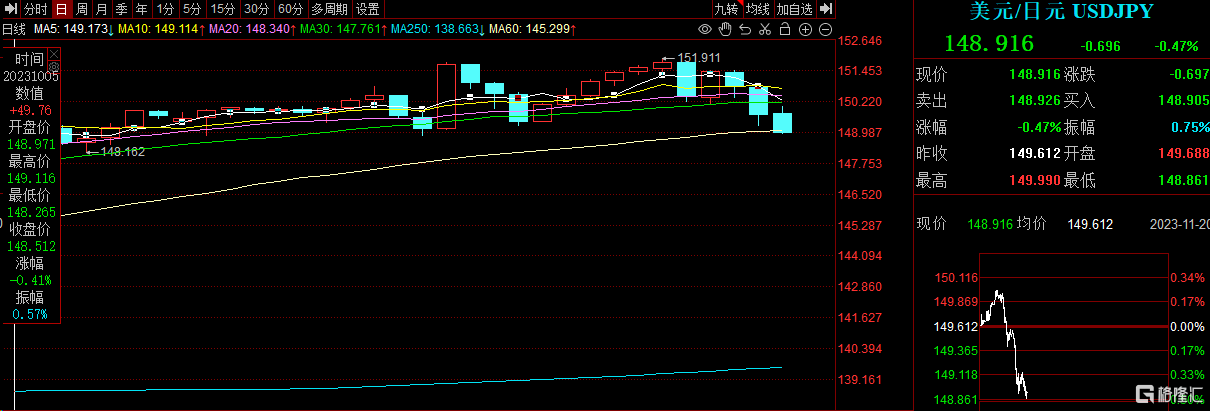Click the undo arrow icon
Screen dimensions: 1210x411
click(x=745, y=29)
